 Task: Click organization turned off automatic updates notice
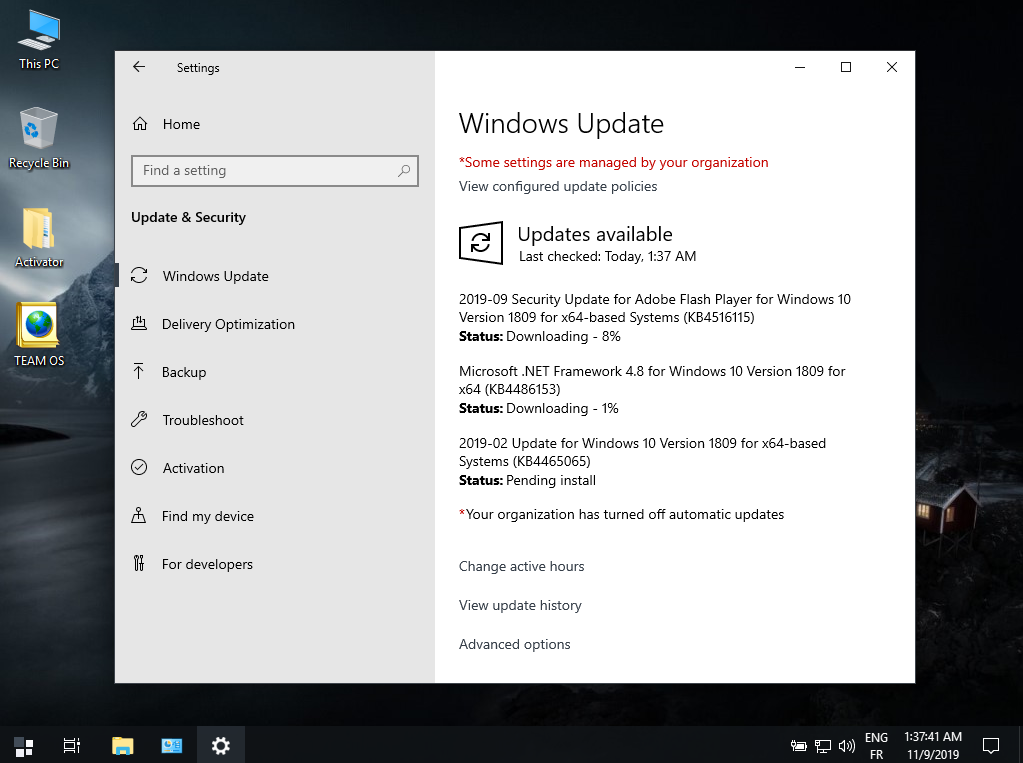(x=621, y=514)
